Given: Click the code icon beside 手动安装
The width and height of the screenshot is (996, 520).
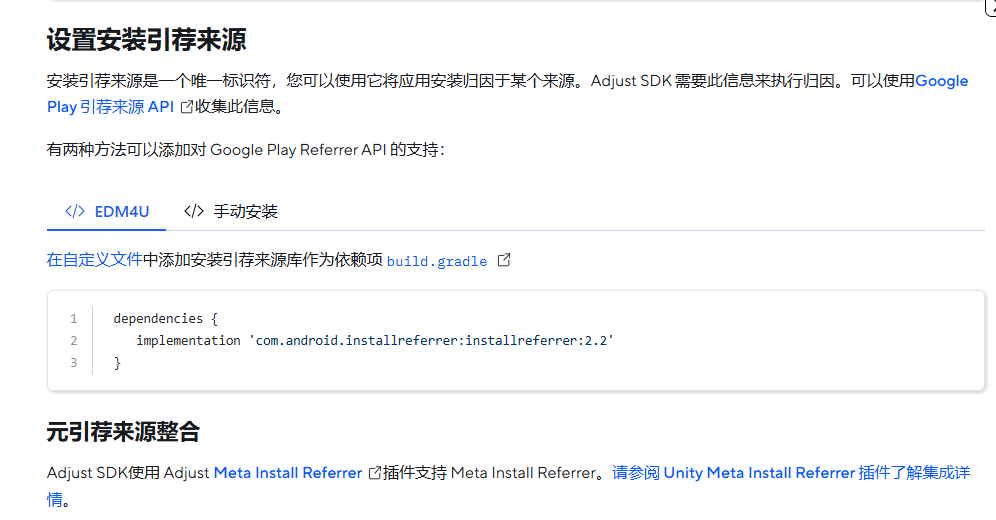Looking at the screenshot, I should [x=194, y=211].
